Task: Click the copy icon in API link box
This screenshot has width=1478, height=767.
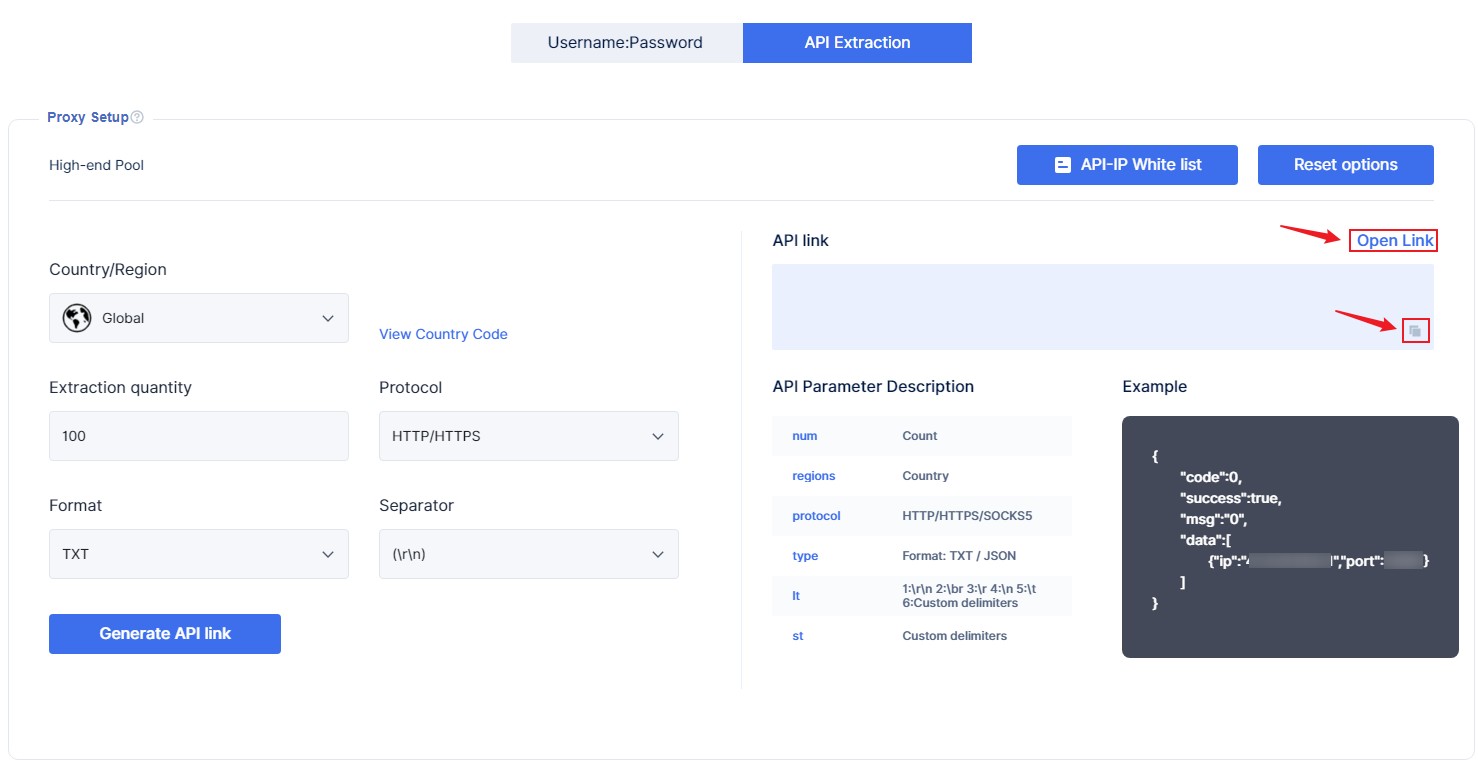Action: [1415, 331]
